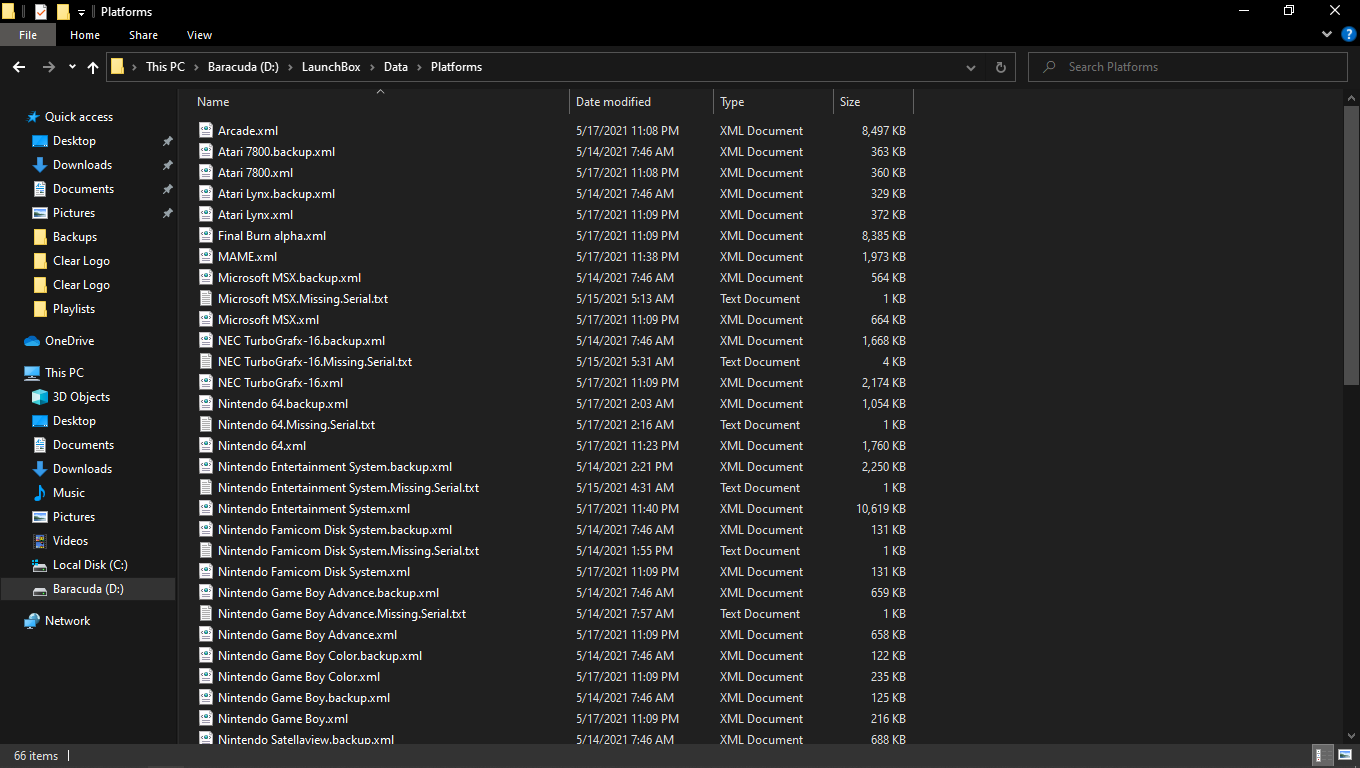The height and width of the screenshot is (768, 1360).
Task: Expand the ribbon with chevron
Action: 1327,35
